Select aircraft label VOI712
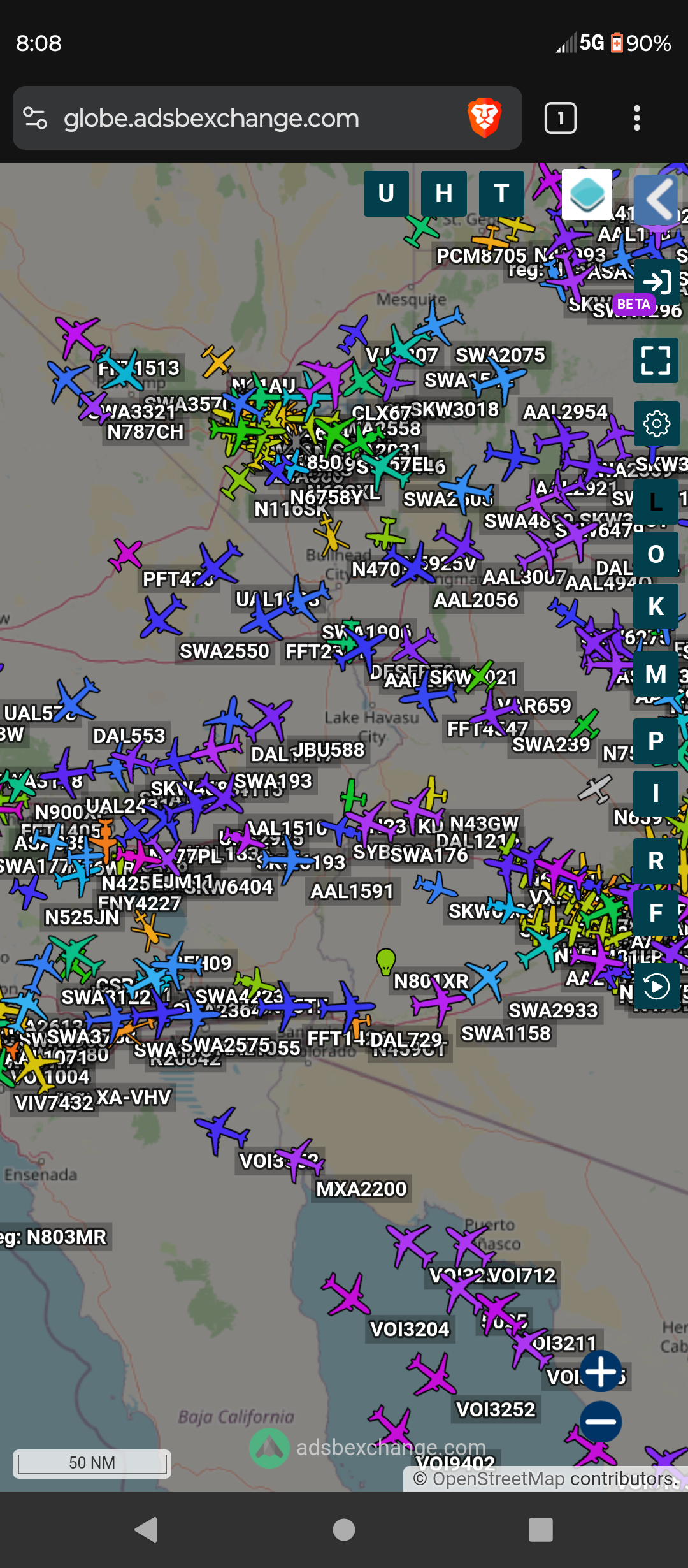The width and height of the screenshot is (688, 1568). (522, 1275)
